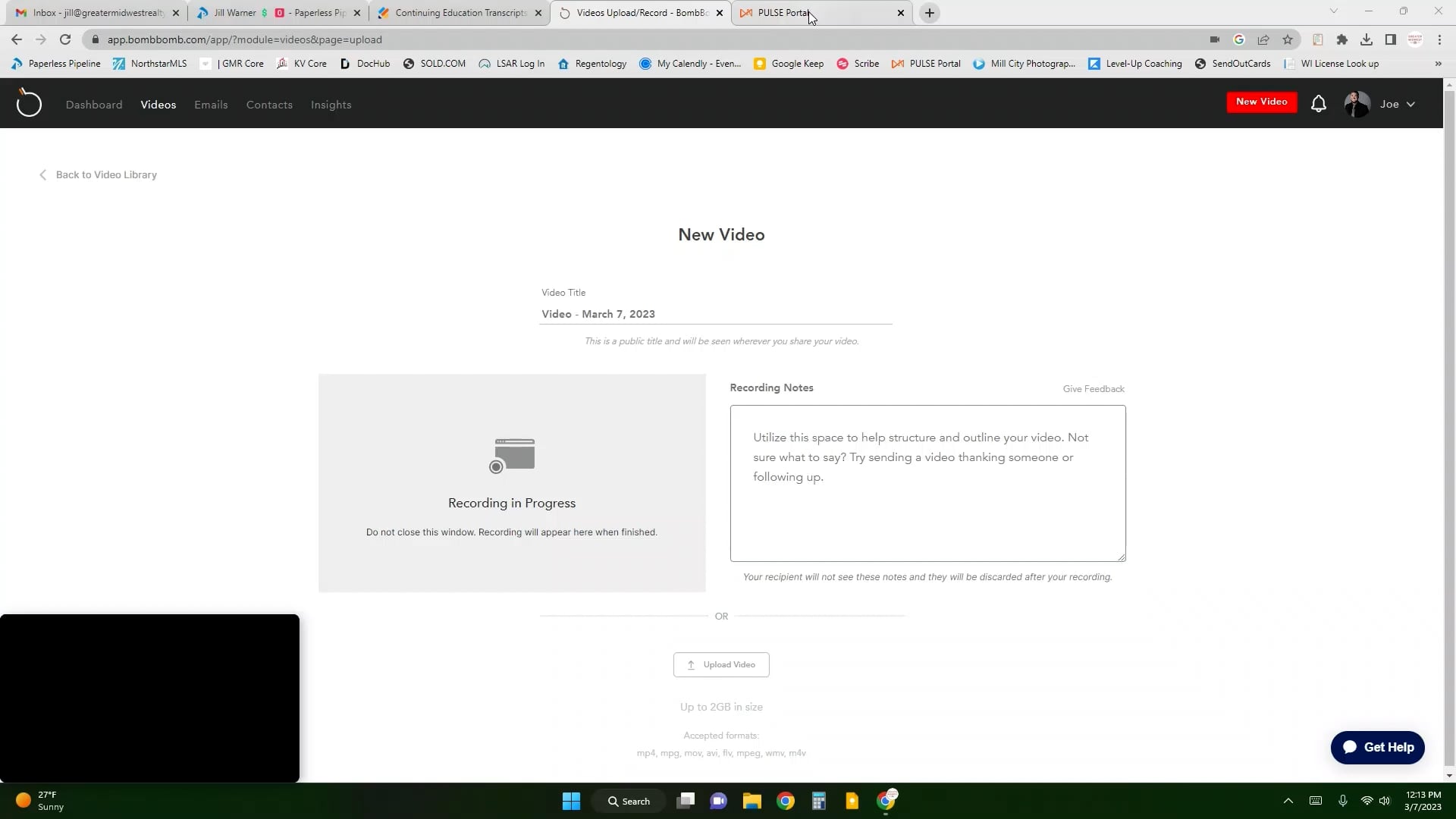This screenshot has width=1456, height=819.
Task: Click the BombBomb logo
Action: (x=29, y=103)
